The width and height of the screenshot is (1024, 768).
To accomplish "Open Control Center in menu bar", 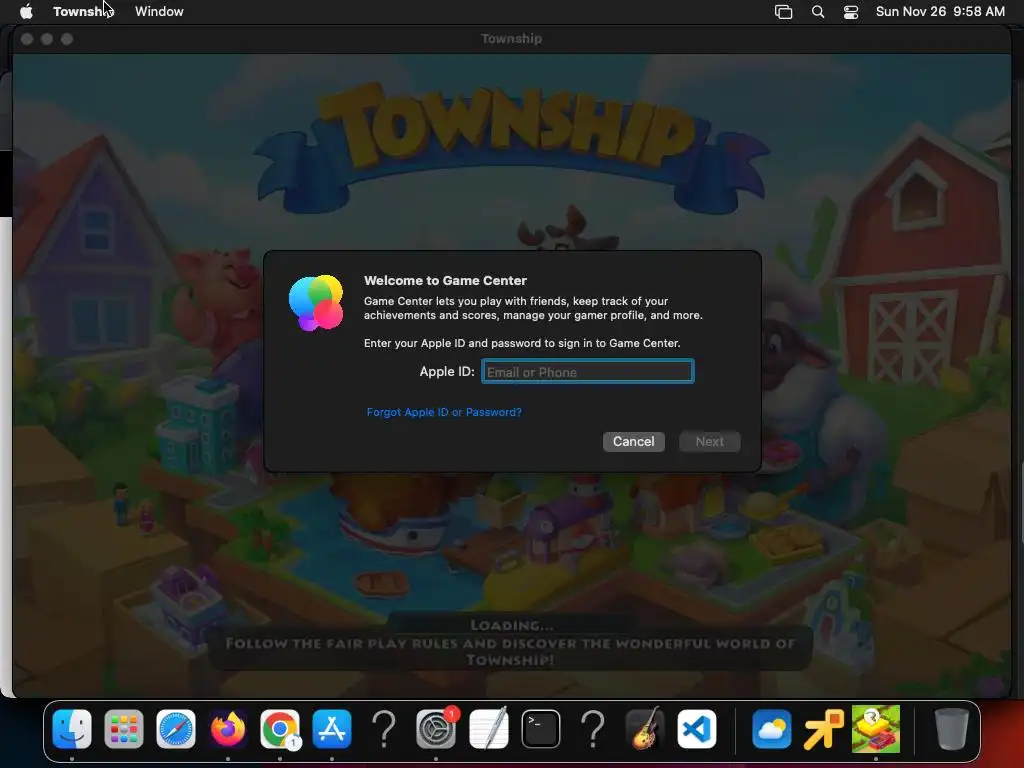I will 851,12.
